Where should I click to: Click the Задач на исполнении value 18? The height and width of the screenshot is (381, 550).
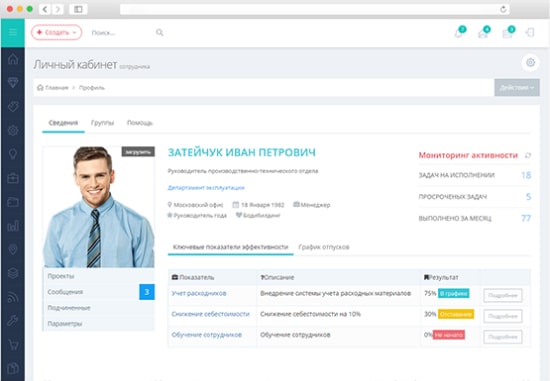coord(526,175)
